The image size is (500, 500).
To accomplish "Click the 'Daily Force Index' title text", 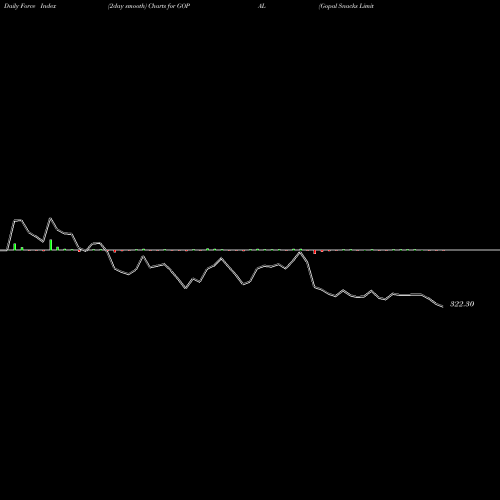I will [30, 6].
